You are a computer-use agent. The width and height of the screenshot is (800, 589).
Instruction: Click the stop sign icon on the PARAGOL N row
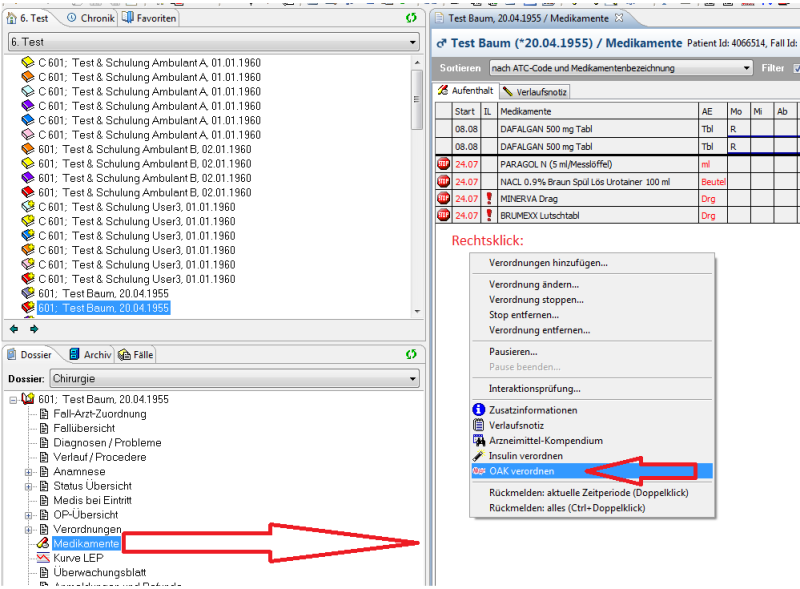tap(443, 164)
